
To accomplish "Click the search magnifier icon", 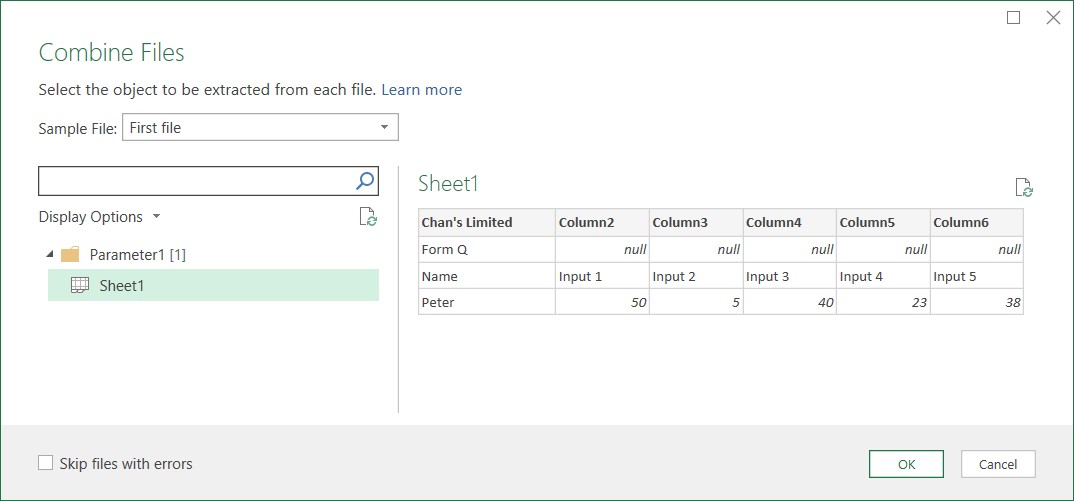I will click(365, 180).
